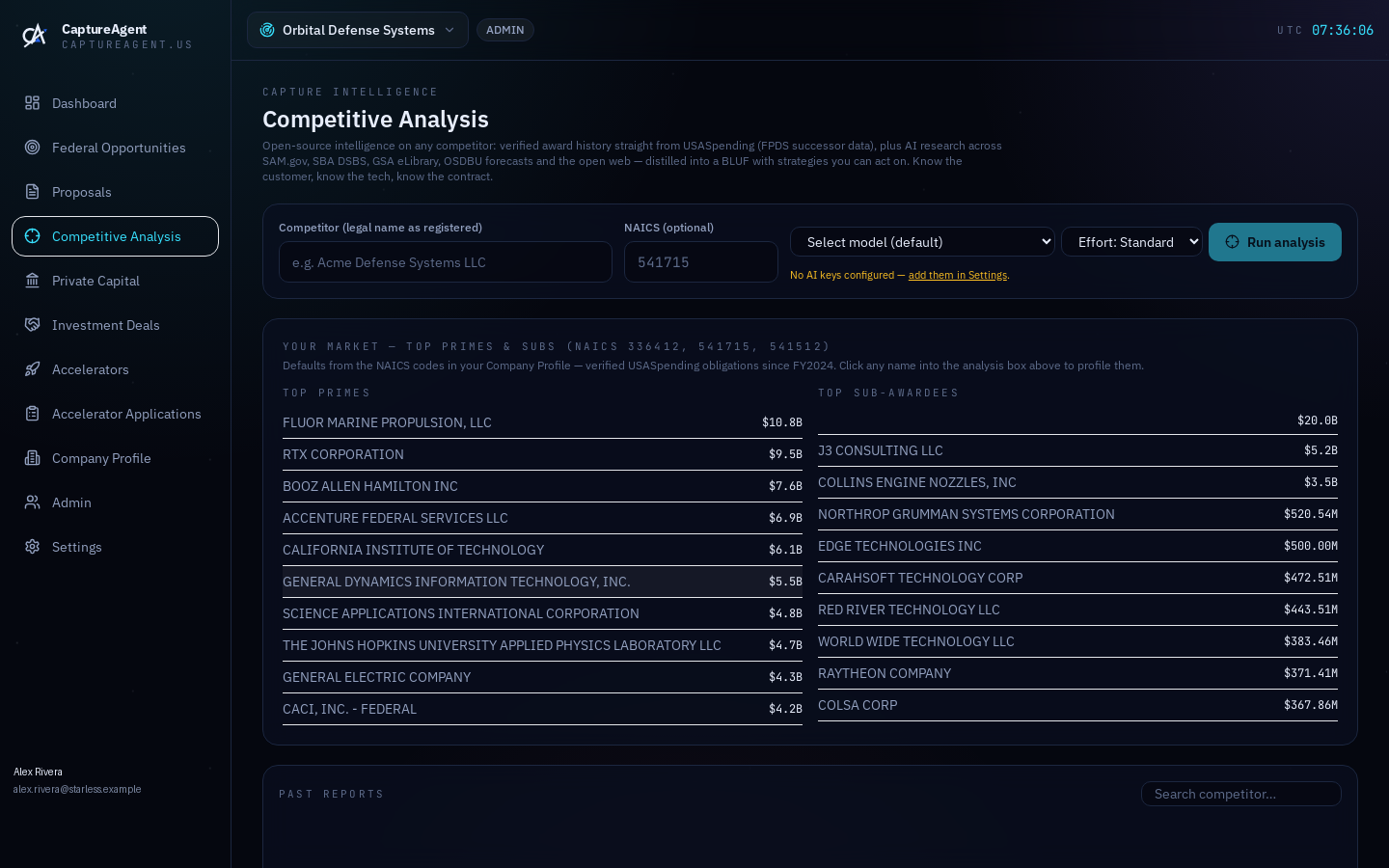Viewport: 1389px width, 868px height.
Task: Expand the Orbital Defense Systems organization switcher
Action: [x=358, y=30]
